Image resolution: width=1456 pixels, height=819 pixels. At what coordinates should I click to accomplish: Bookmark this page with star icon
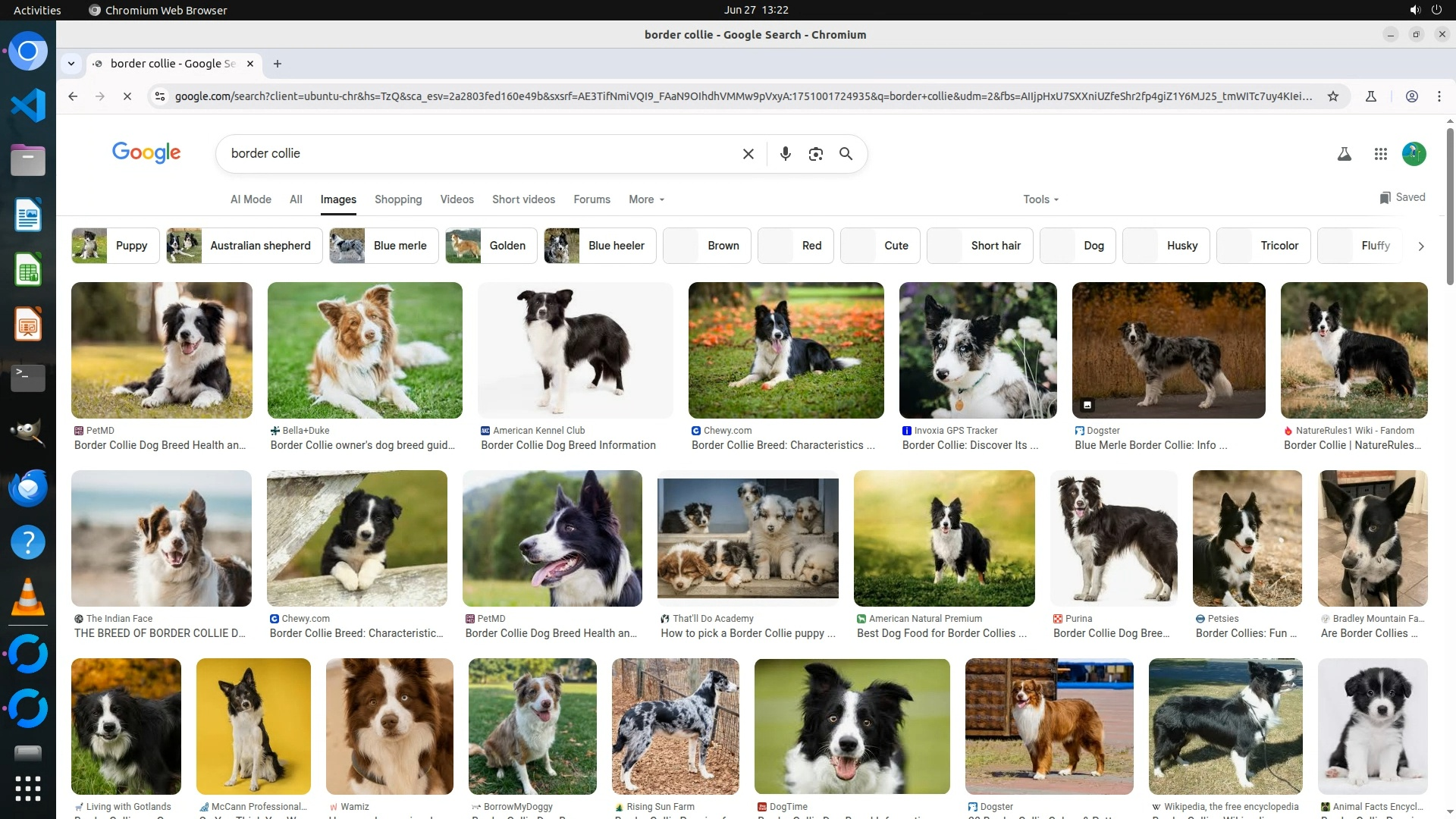pyautogui.click(x=1332, y=96)
